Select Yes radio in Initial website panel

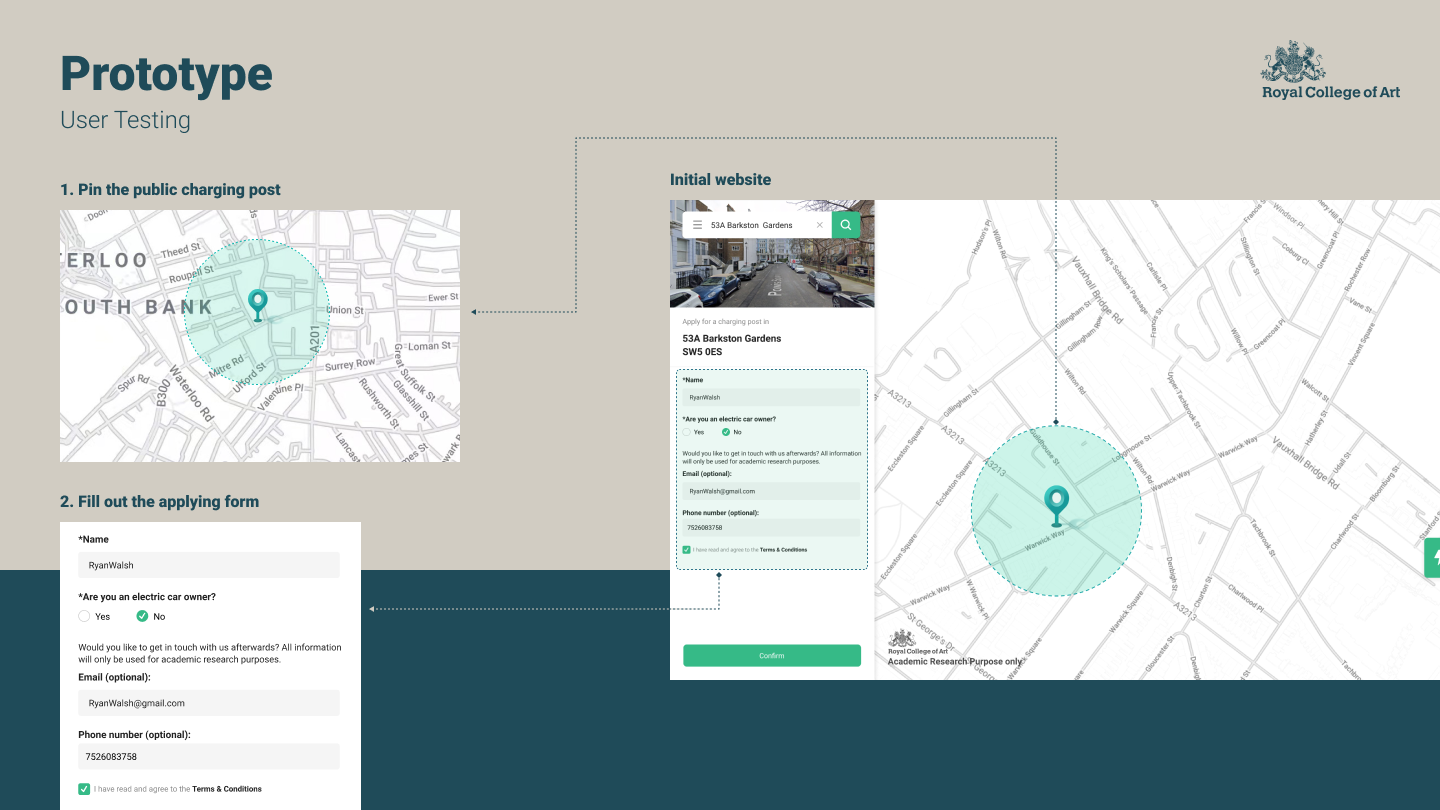coord(686,432)
